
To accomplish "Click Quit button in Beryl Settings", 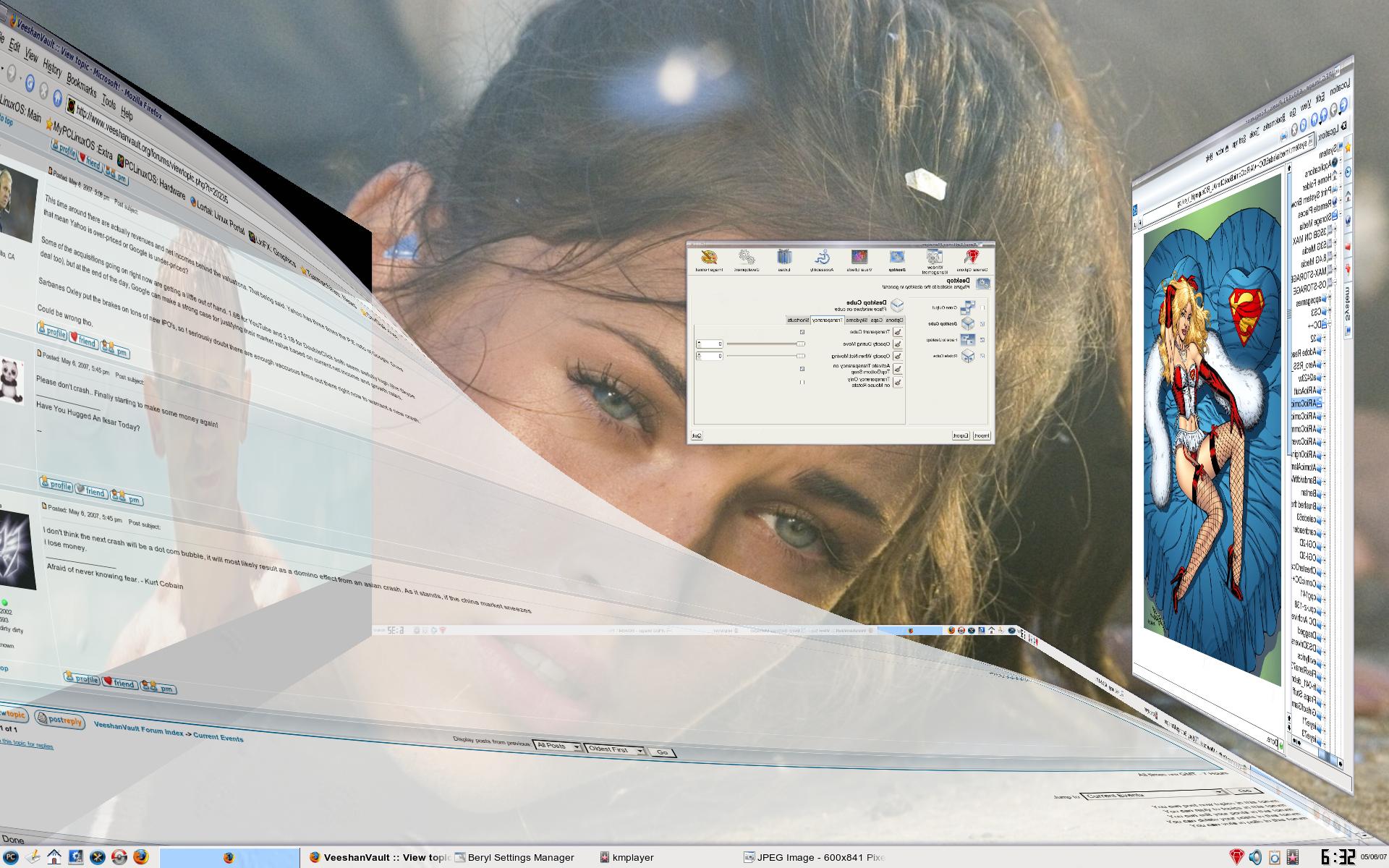I will 697,435.
